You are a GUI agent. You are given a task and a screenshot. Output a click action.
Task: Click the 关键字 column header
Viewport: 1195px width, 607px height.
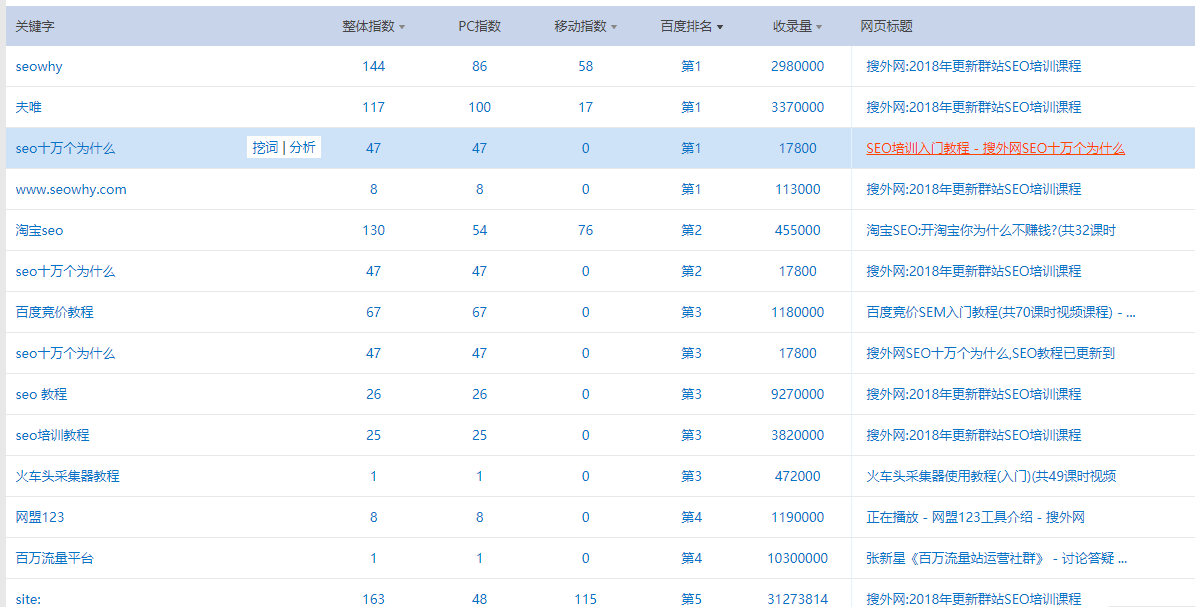pos(35,27)
